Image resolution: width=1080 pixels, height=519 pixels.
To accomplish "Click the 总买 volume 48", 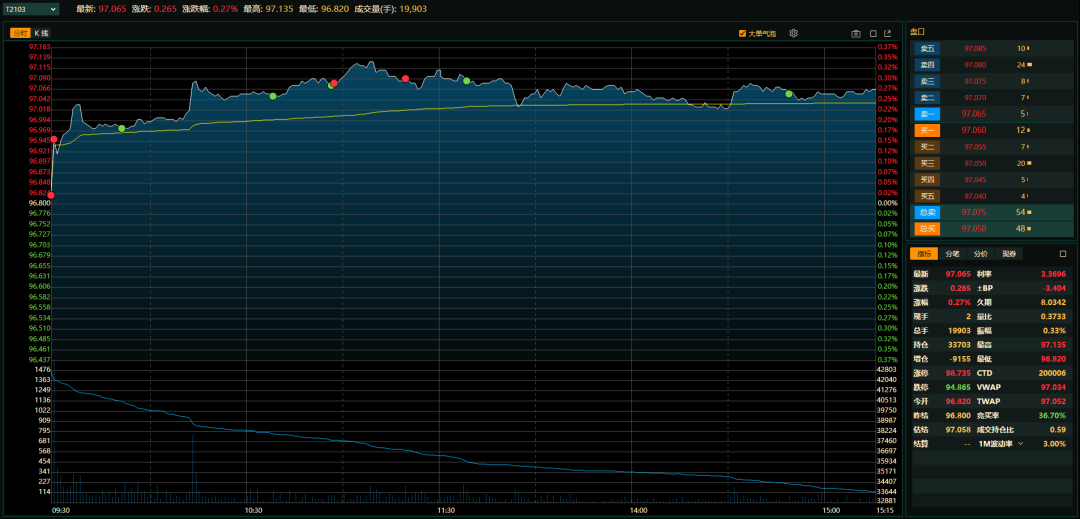I will tap(1021, 229).
